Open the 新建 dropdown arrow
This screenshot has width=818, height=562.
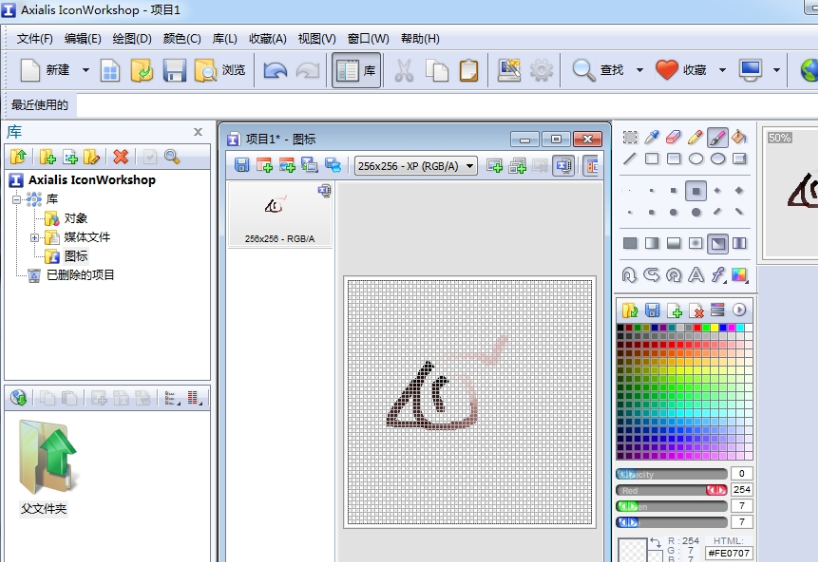(x=85, y=70)
